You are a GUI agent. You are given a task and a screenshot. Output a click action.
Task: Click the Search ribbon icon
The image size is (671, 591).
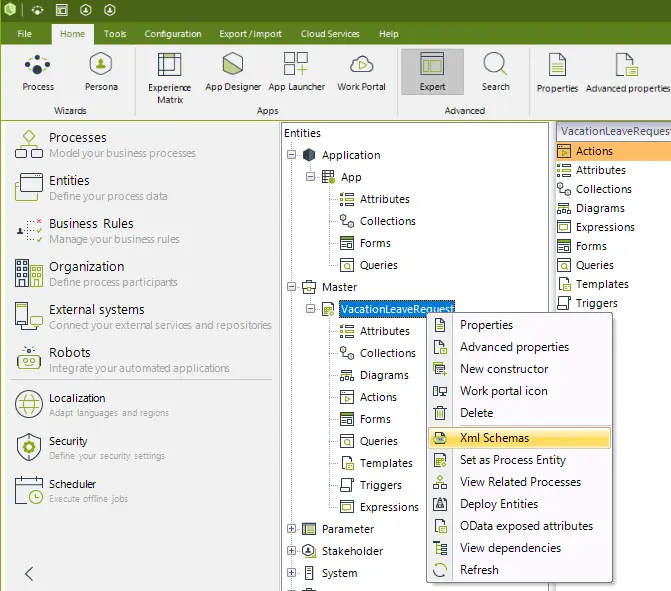[496, 73]
